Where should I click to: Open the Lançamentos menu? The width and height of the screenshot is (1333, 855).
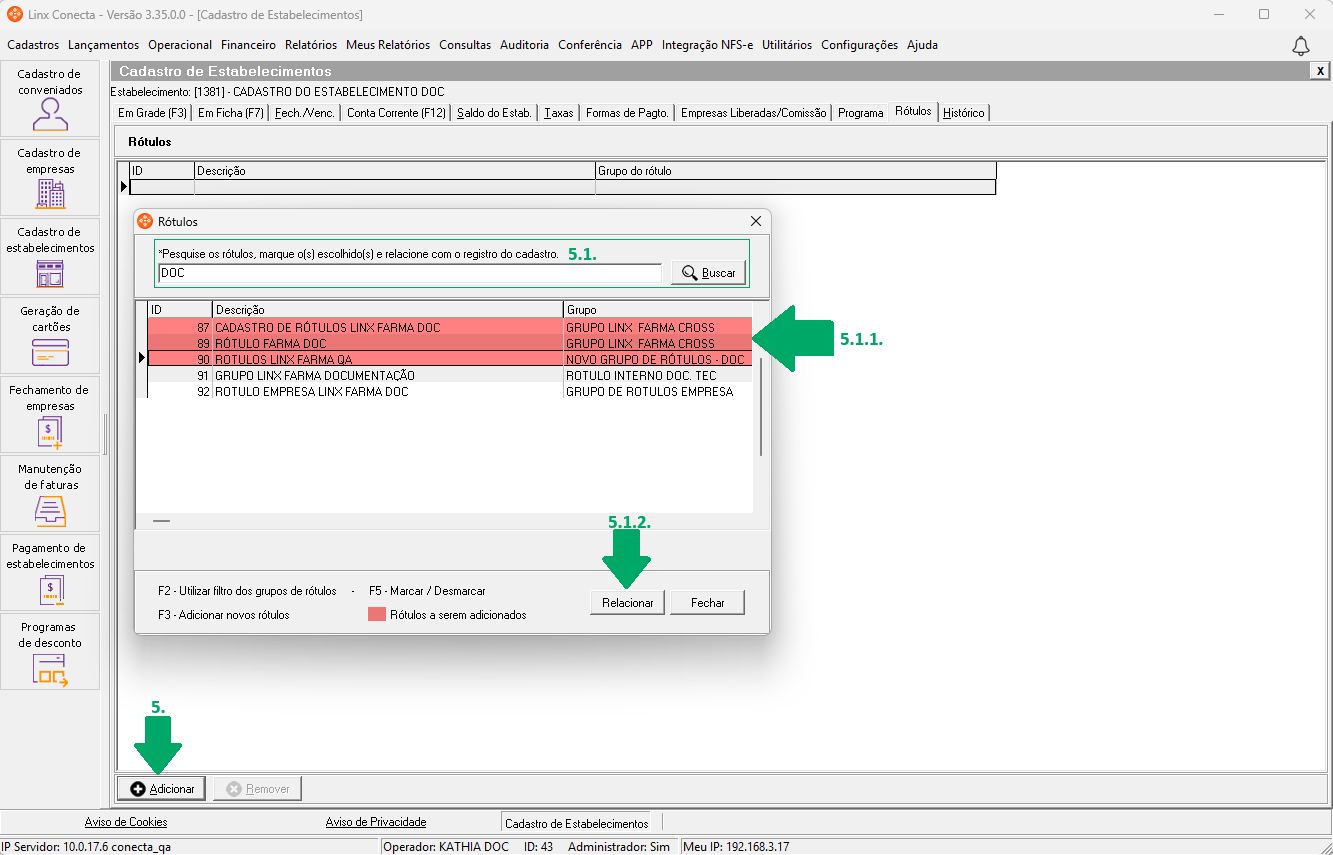pos(104,45)
